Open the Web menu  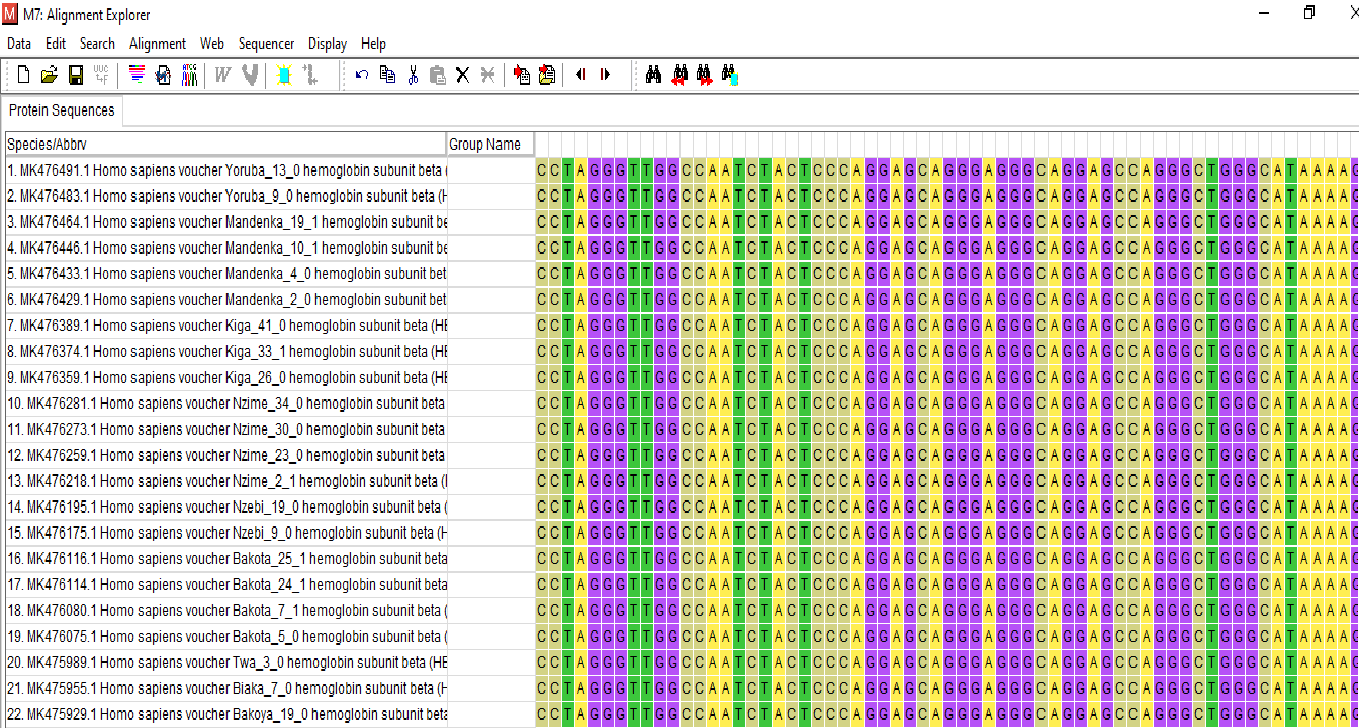click(x=212, y=44)
